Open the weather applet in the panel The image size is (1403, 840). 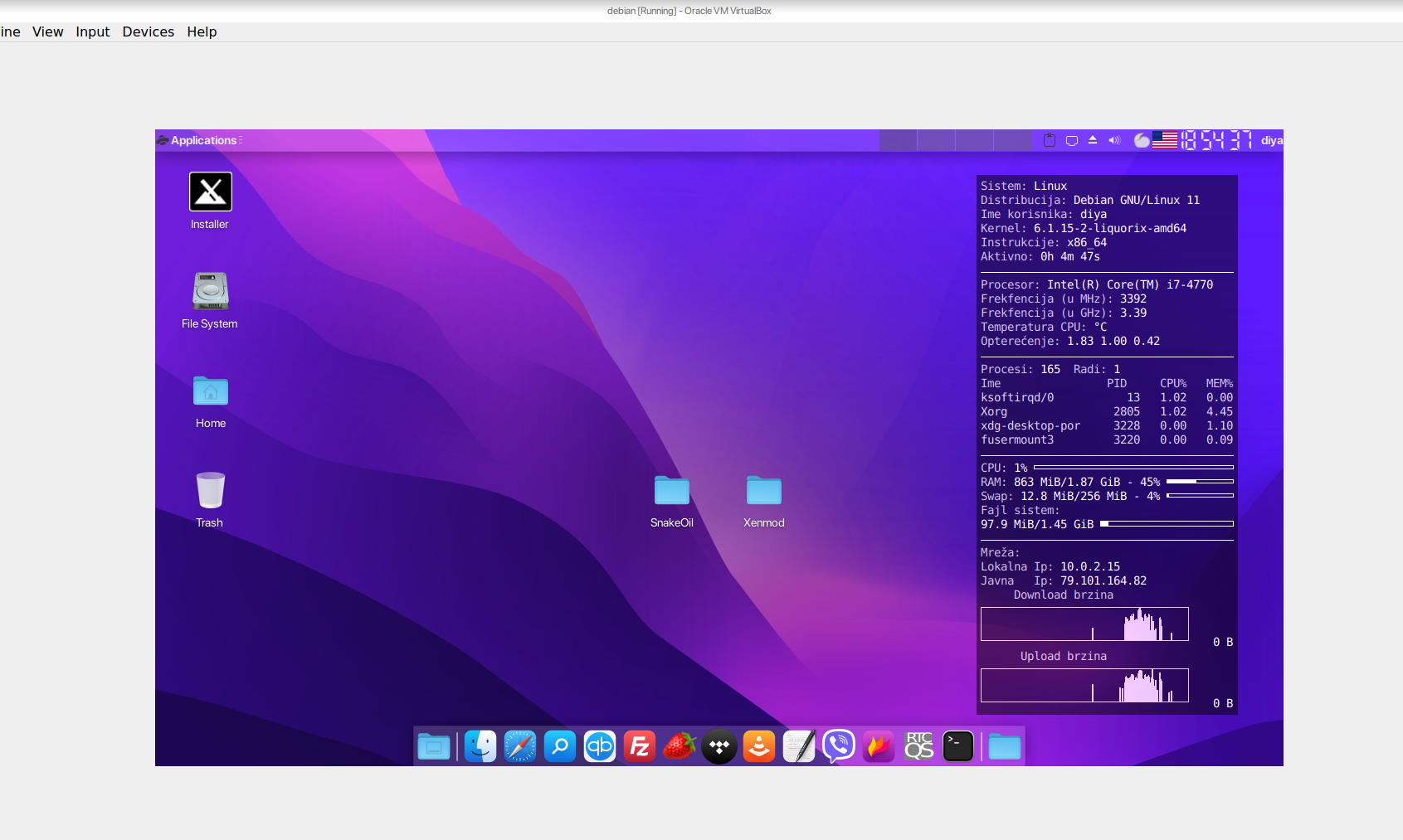pos(1142,140)
